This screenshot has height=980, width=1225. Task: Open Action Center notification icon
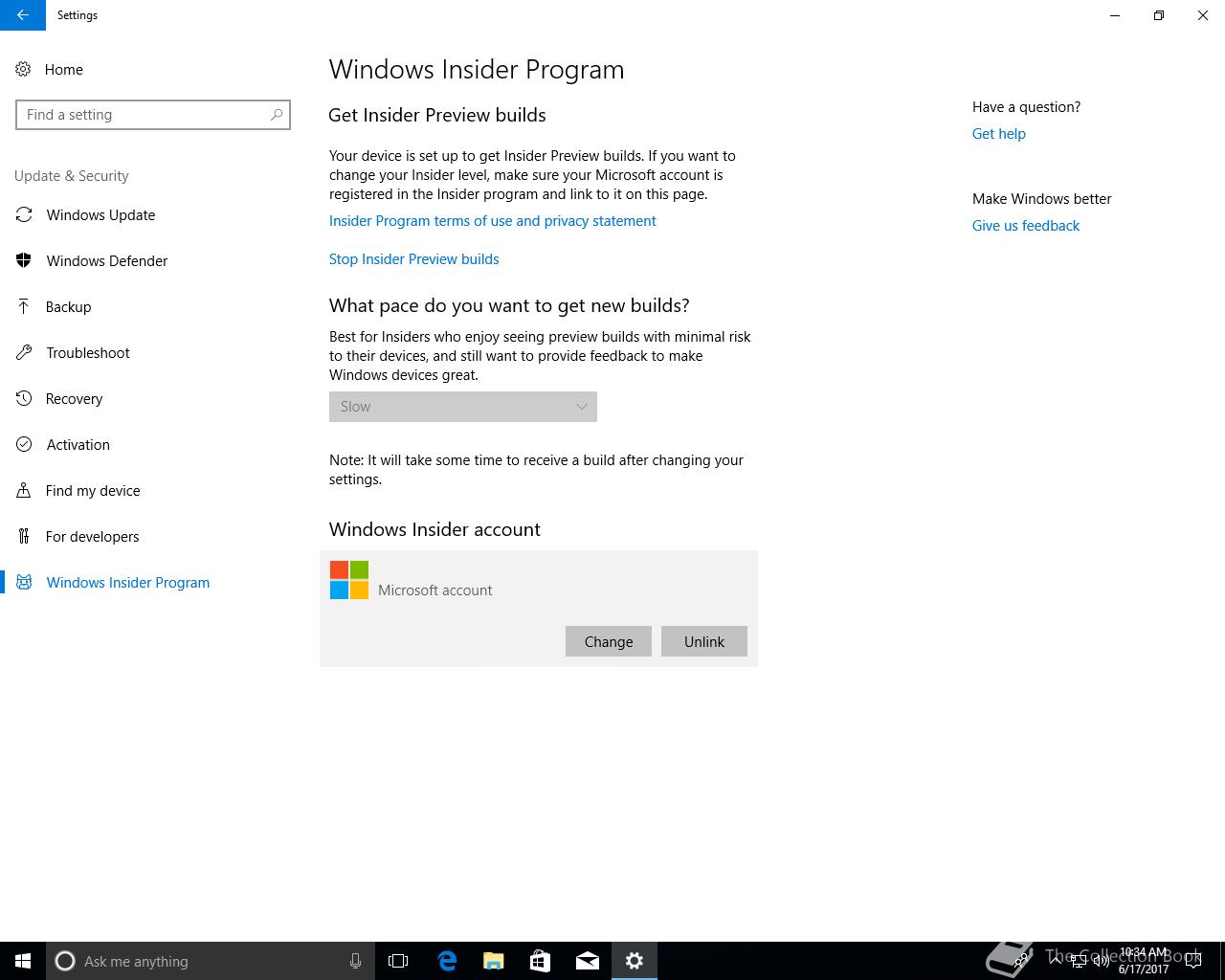click(x=1192, y=961)
